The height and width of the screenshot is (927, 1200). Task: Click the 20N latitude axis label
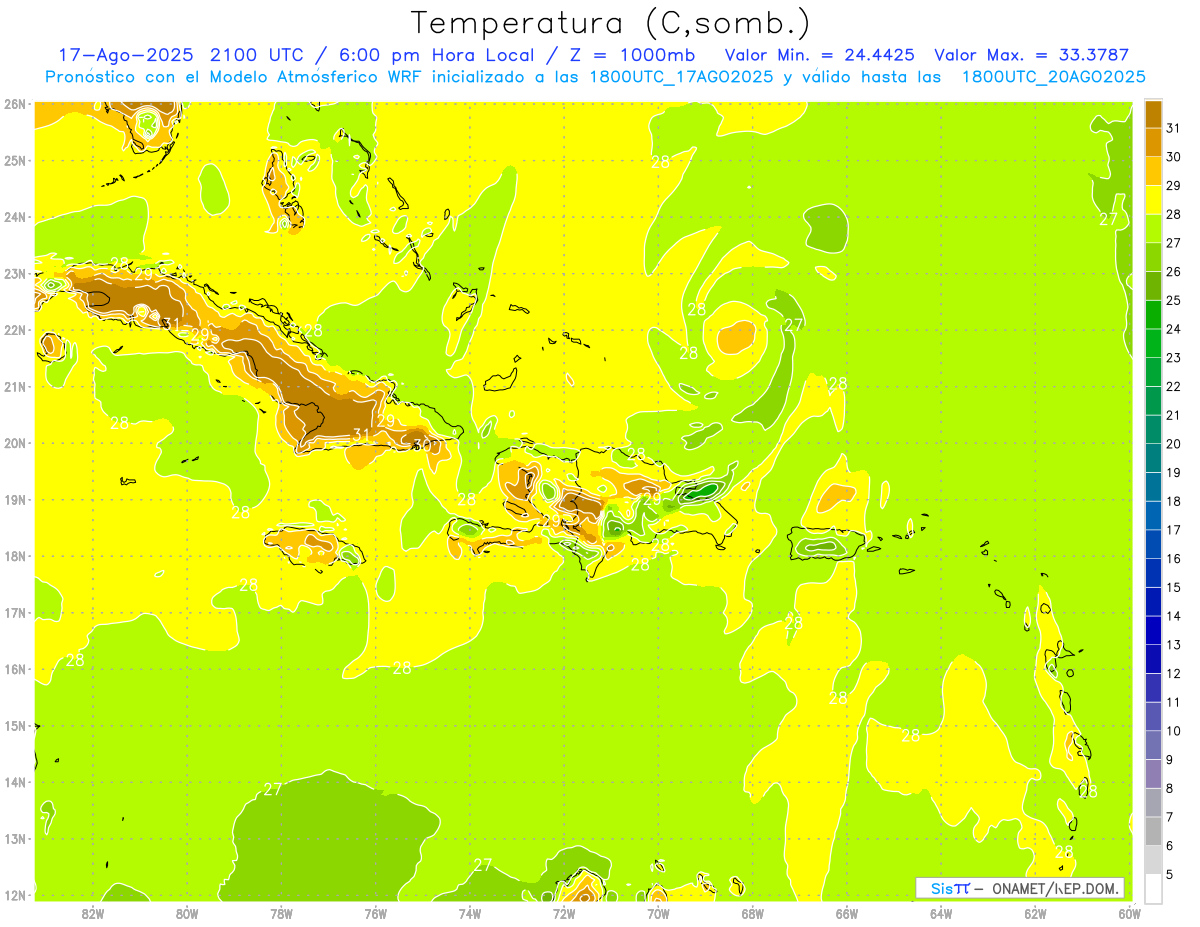coord(14,443)
